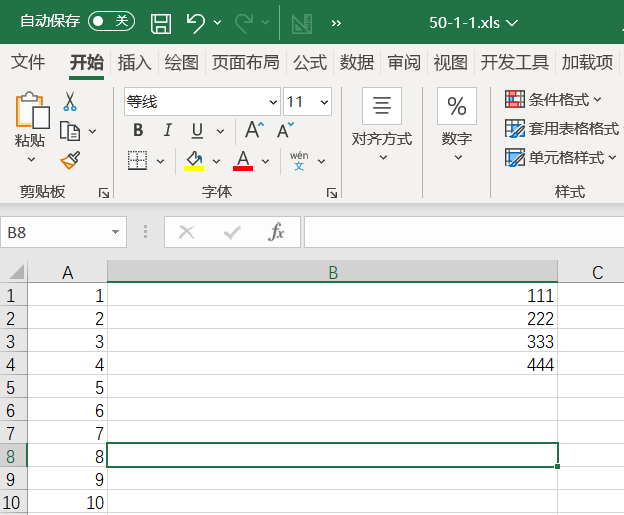The width and height of the screenshot is (624, 515).
Task: Toggle the AutoSave switch
Action: tap(110, 21)
